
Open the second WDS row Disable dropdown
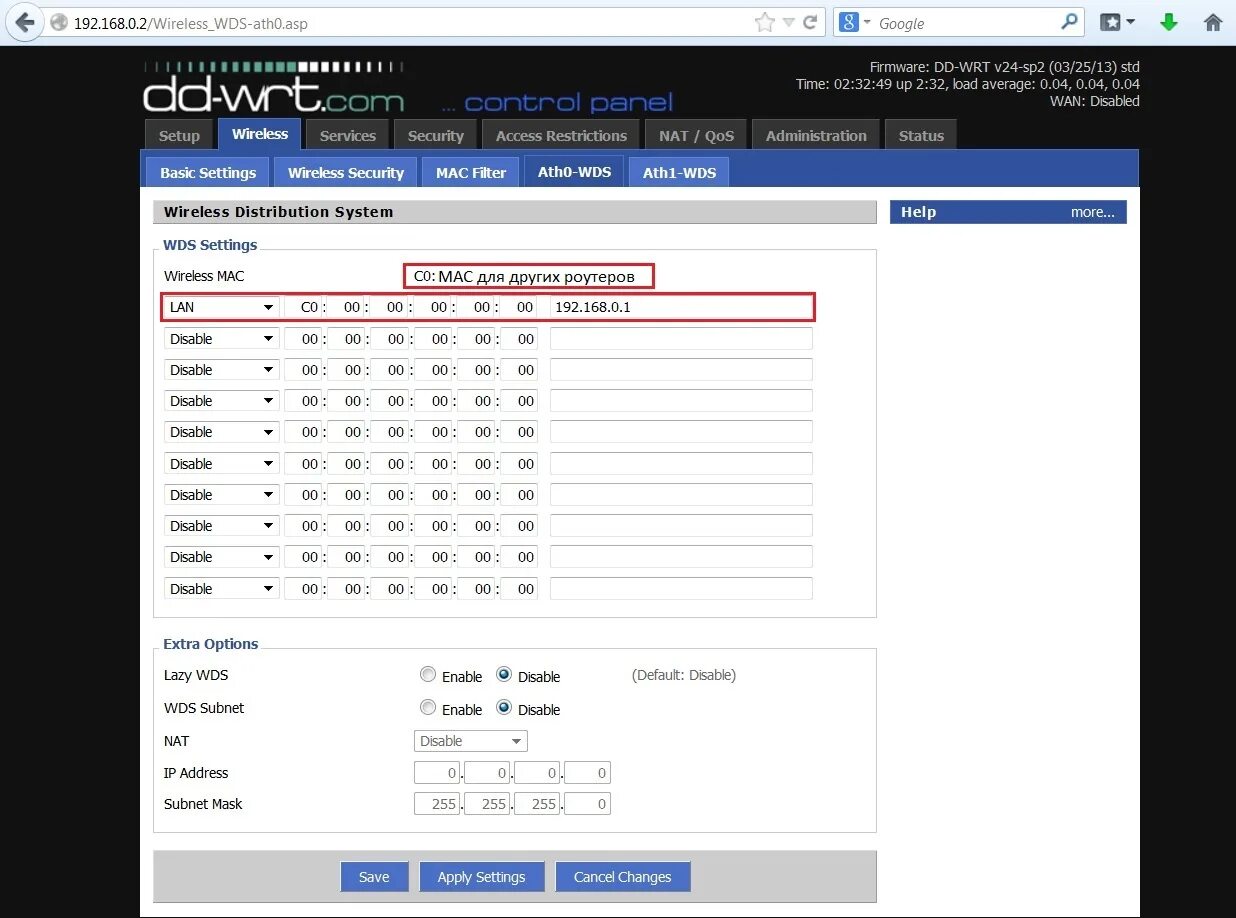point(221,339)
